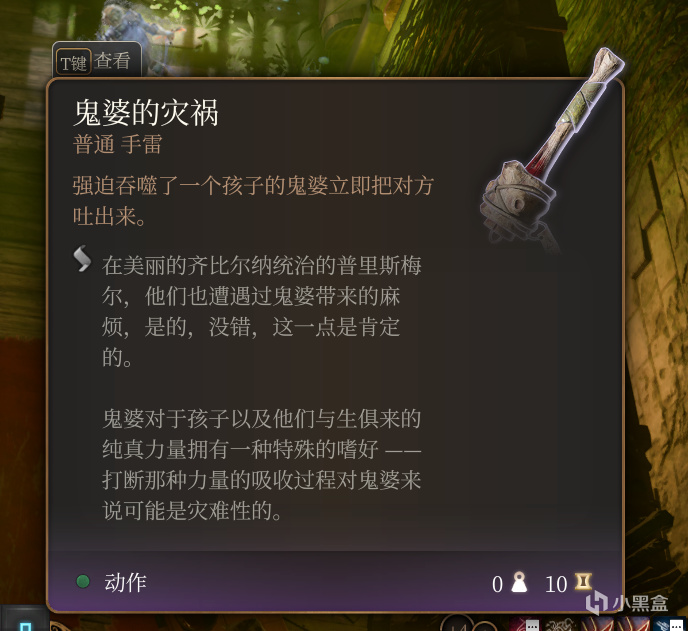Click the round button on bottom hotbar
The width and height of the screenshot is (688, 631).
[x=457, y=624]
